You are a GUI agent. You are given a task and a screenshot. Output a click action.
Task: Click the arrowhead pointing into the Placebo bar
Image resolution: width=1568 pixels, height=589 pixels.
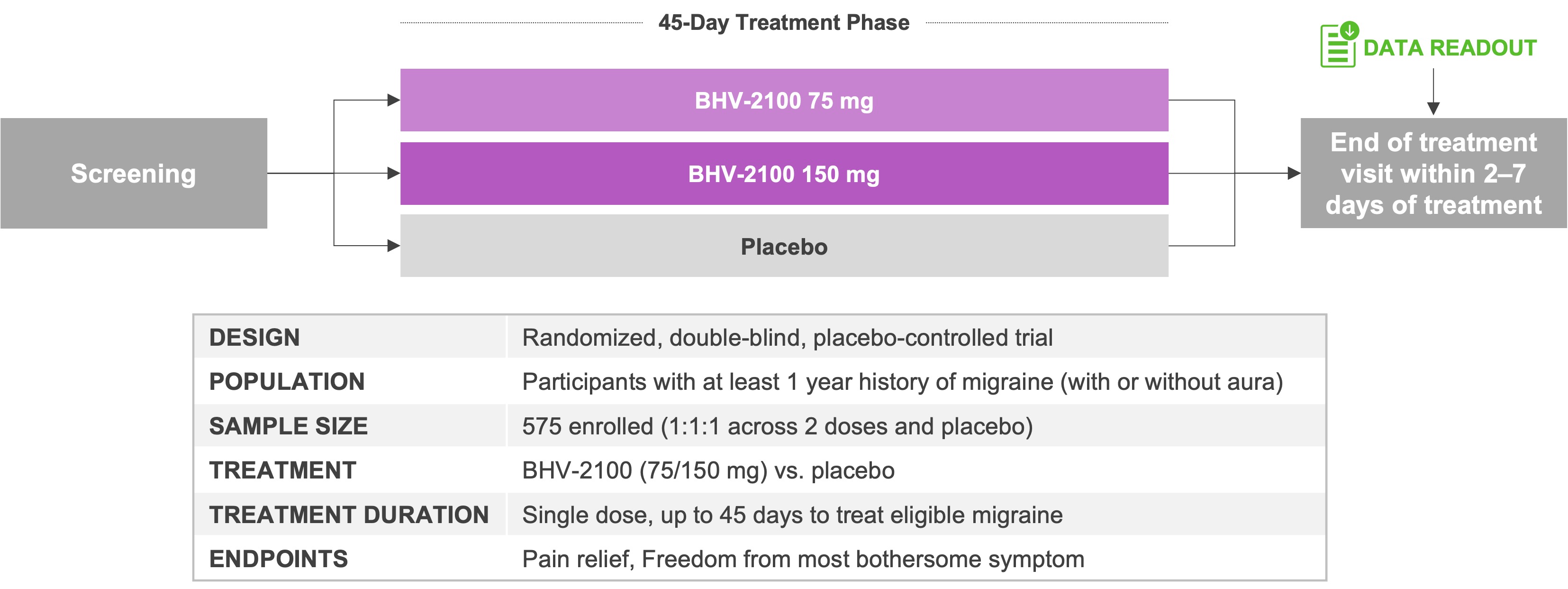(393, 246)
